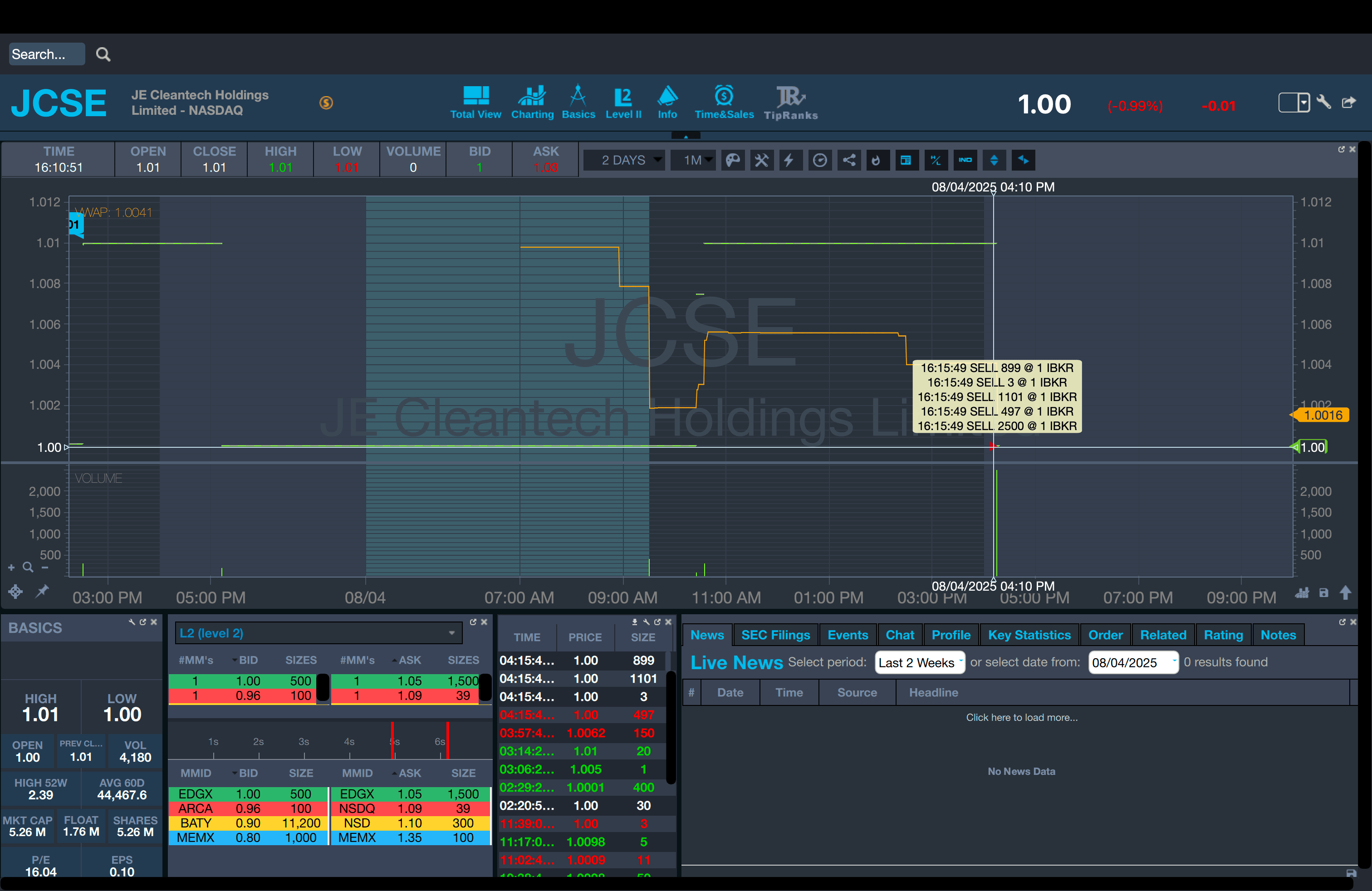The height and width of the screenshot is (891, 1372).
Task: Select the Key Statistics tab
Action: 1029,635
